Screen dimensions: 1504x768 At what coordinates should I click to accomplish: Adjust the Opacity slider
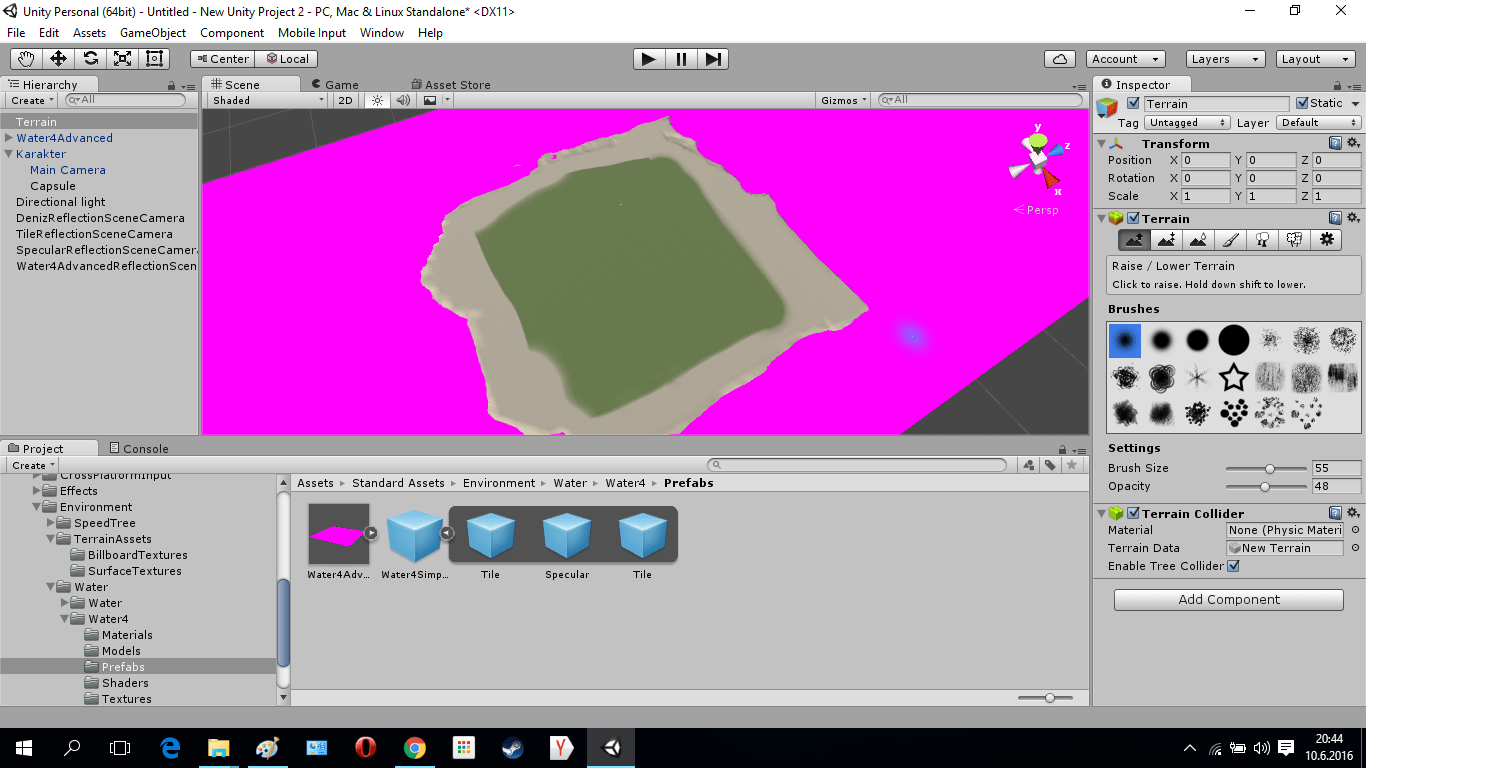[1267, 486]
